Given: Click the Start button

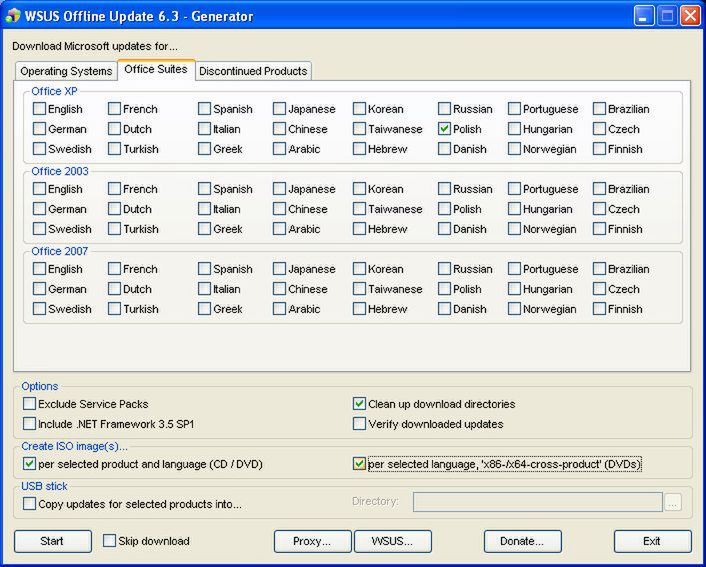Looking at the screenshot, I should 53,541.
